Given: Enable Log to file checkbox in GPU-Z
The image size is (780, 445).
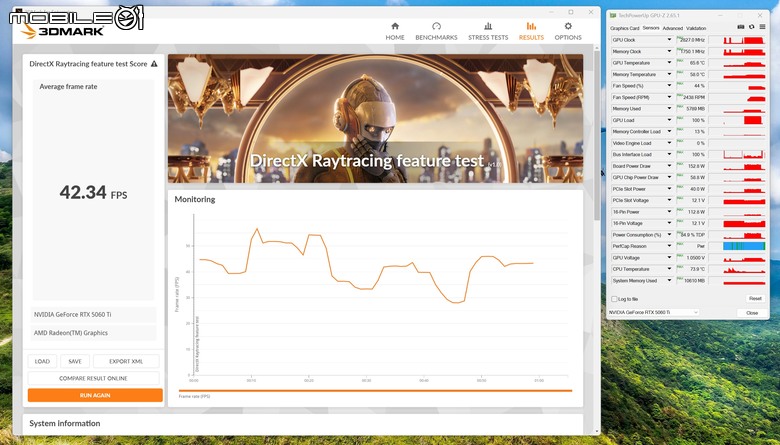Looking at the screenshot, I should point(614,299).
